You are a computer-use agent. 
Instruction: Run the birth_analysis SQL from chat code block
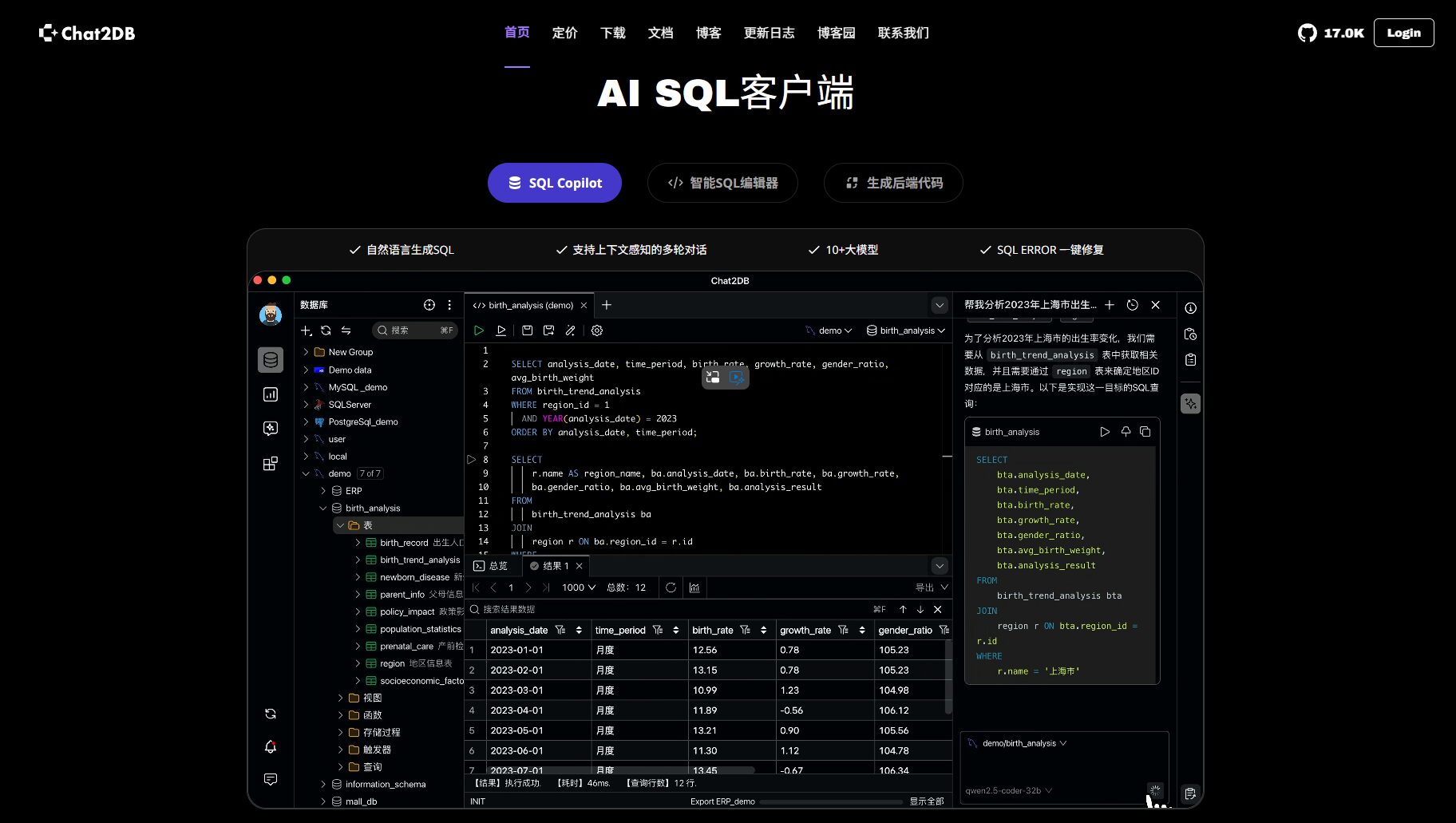click(x=1105, y=431)
